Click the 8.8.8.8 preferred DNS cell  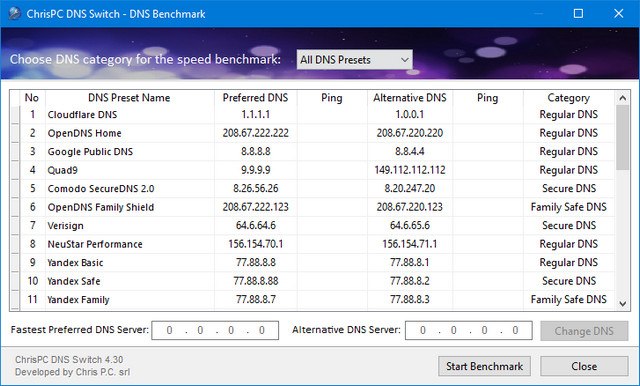(256, 151)
